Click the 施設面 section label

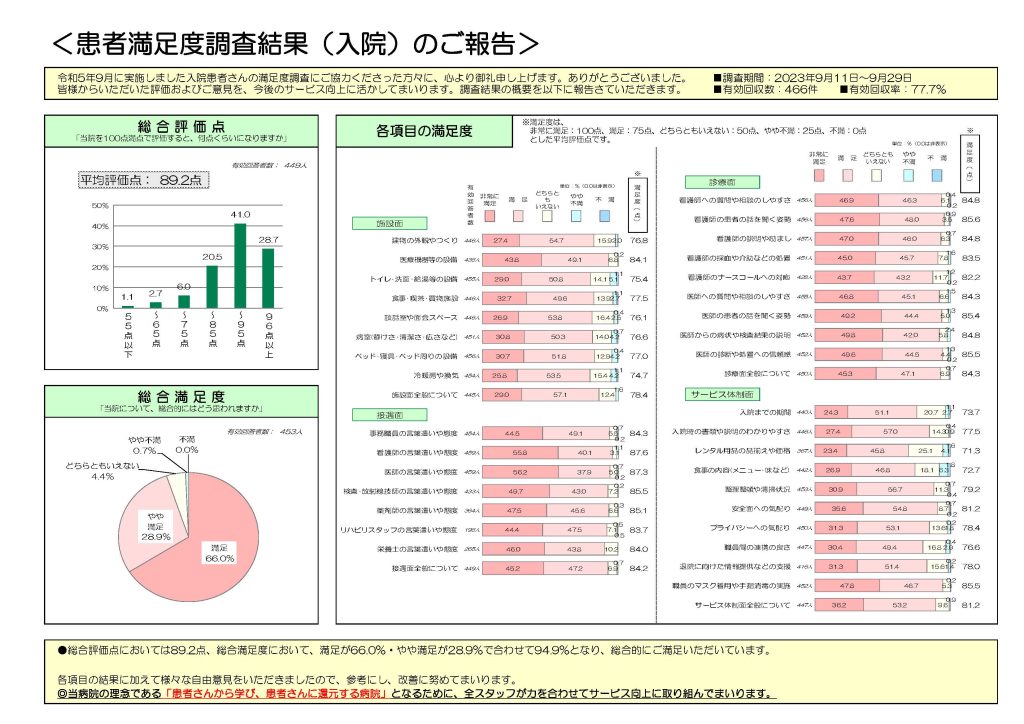point(390,223)
